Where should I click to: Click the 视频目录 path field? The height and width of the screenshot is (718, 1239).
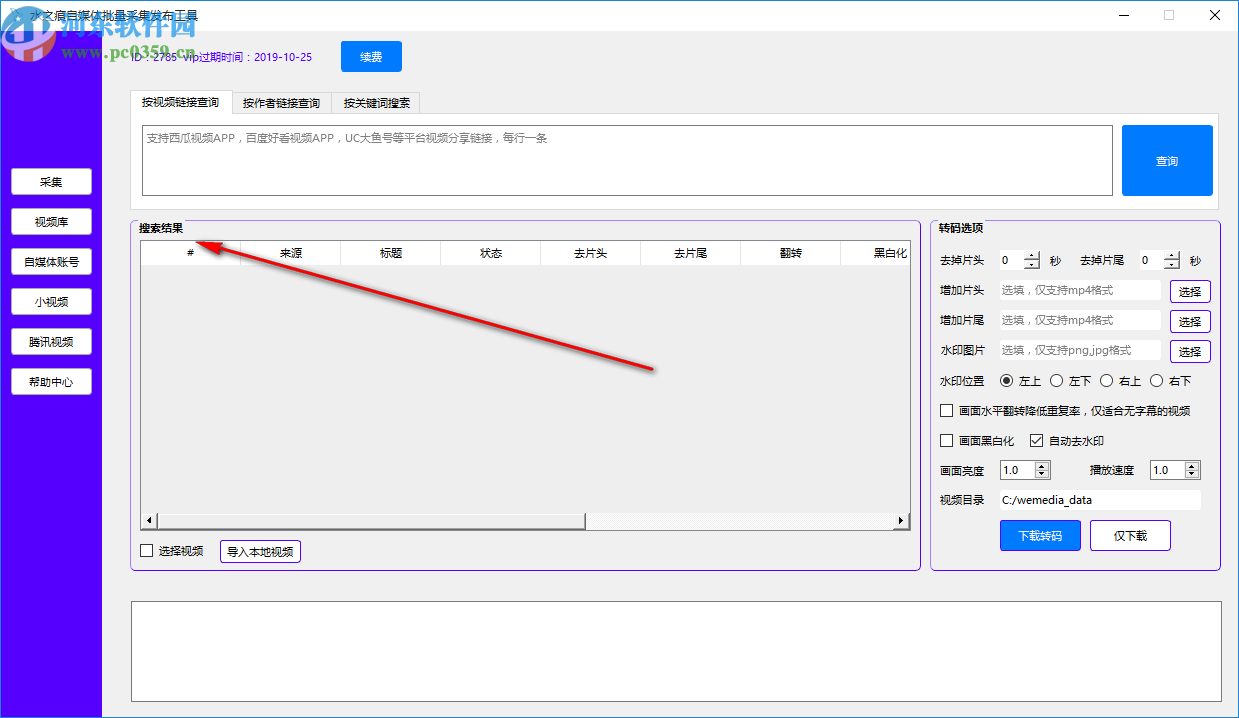1100,500
